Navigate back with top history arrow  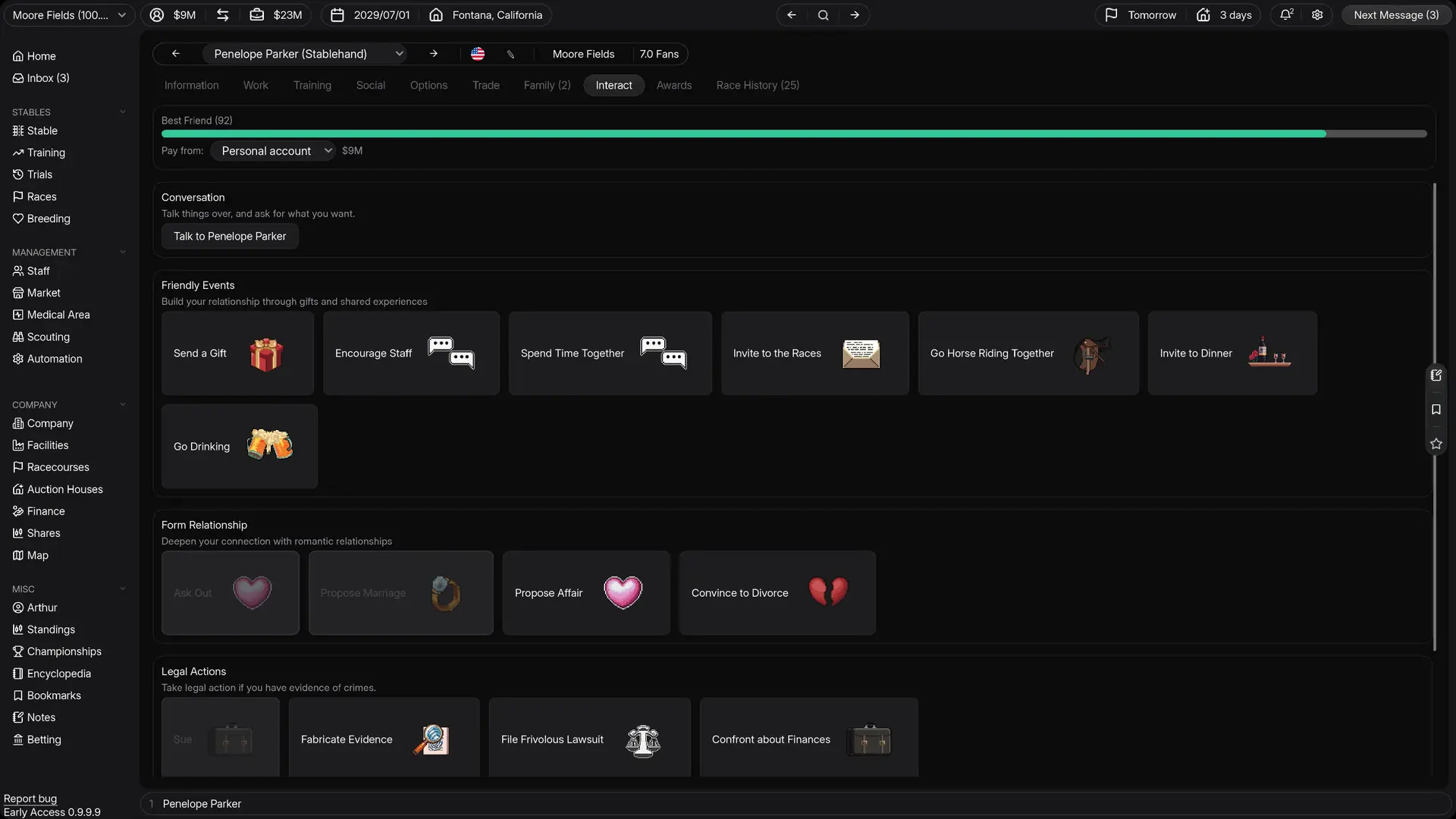pyautogui.click(x=791, y=15)
